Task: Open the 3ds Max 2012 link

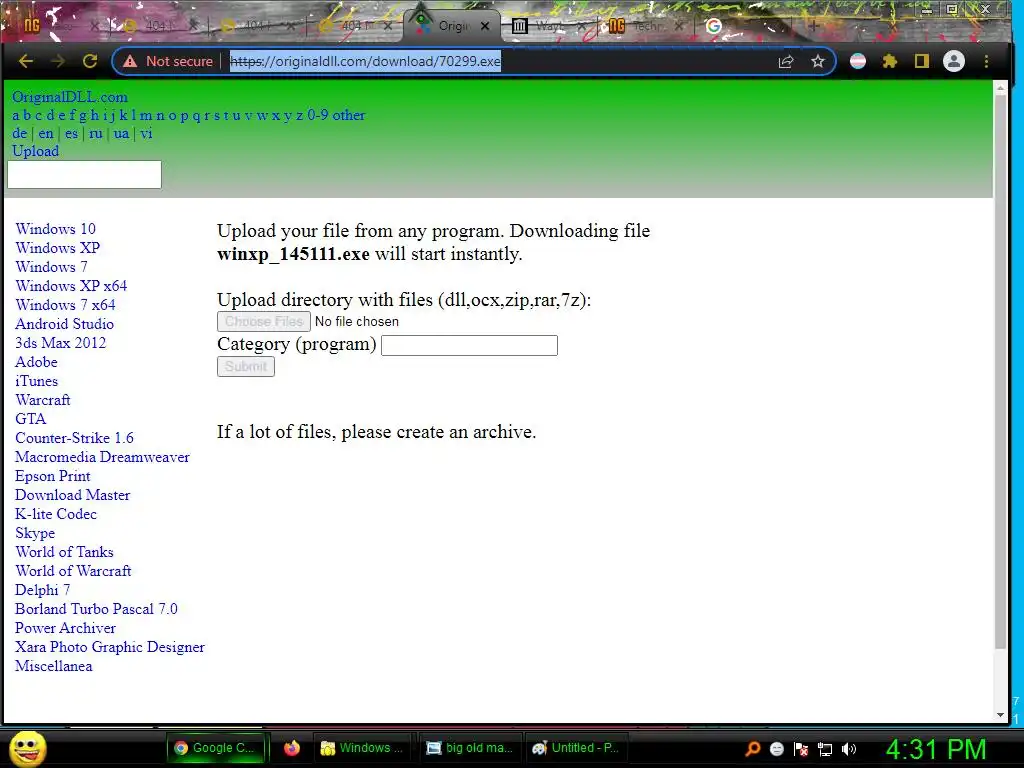Action: click(60, 342)
